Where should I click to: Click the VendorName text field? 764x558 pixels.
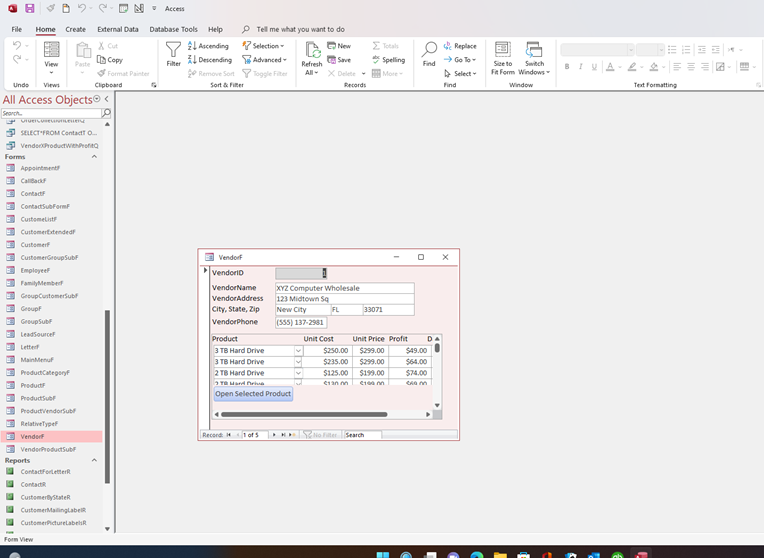coord(344,288)
